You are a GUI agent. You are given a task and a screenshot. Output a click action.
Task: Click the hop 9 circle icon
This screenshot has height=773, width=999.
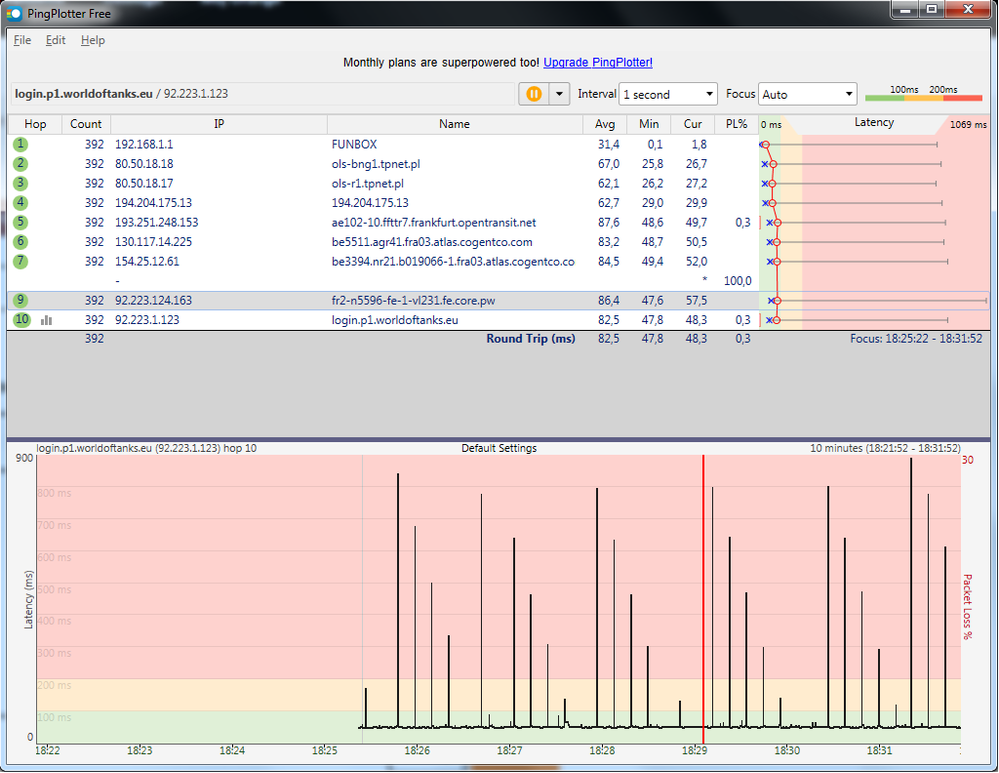click(21, 300)
